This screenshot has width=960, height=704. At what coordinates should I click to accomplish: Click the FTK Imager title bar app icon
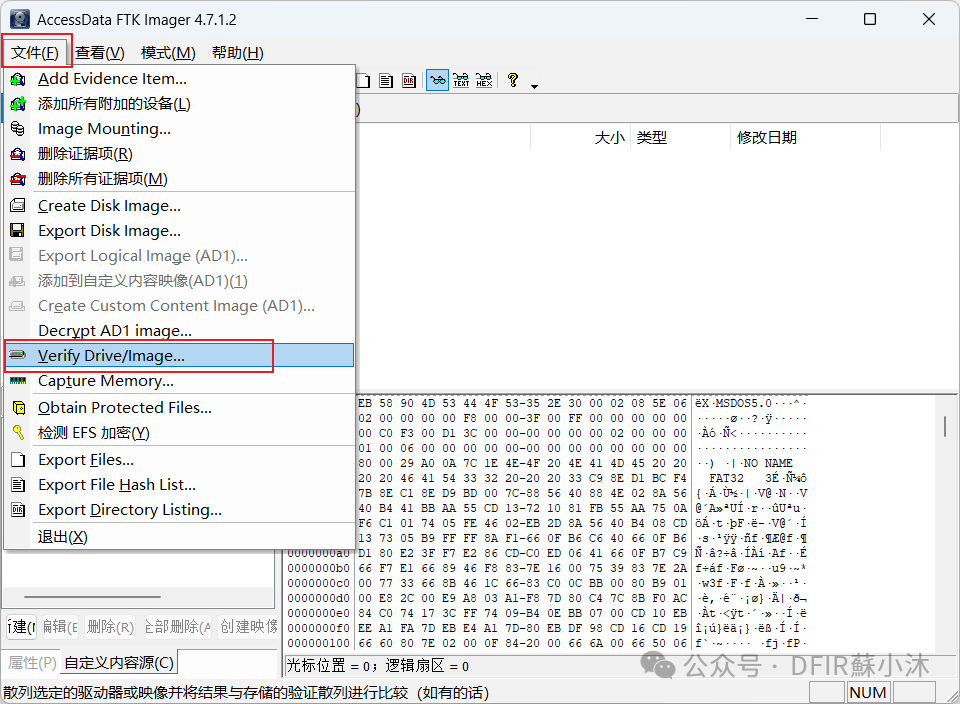(x=20, y=19)
